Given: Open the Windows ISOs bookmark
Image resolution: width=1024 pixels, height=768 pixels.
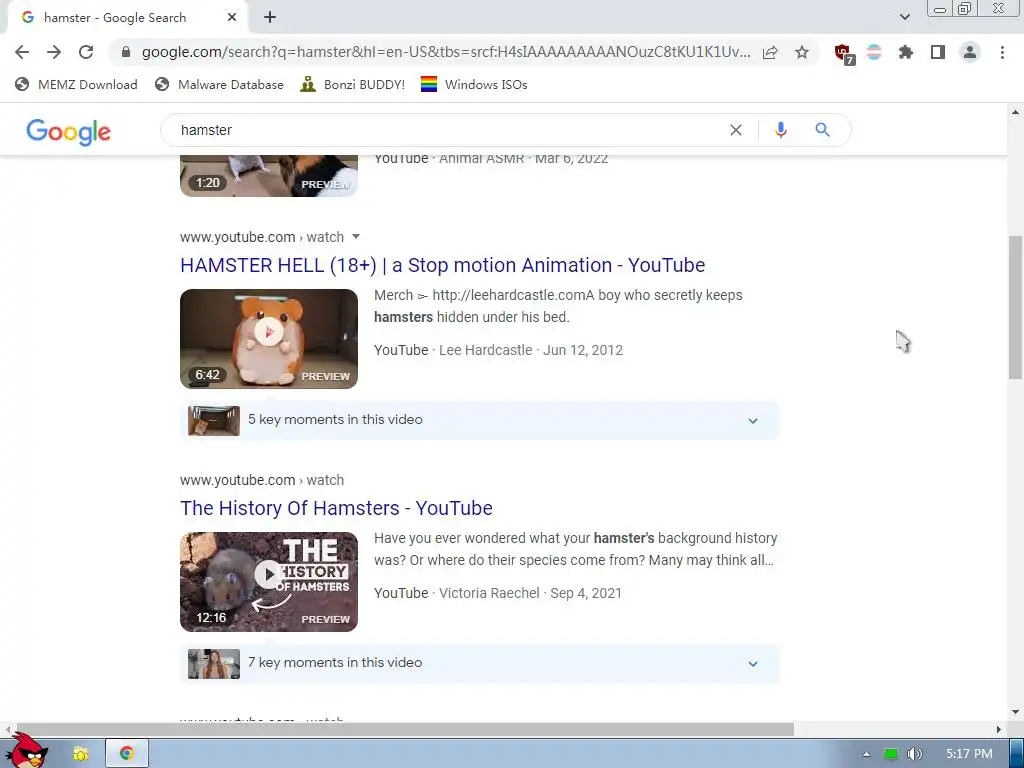Looking at the screenshot, I should tap(474, 85).
